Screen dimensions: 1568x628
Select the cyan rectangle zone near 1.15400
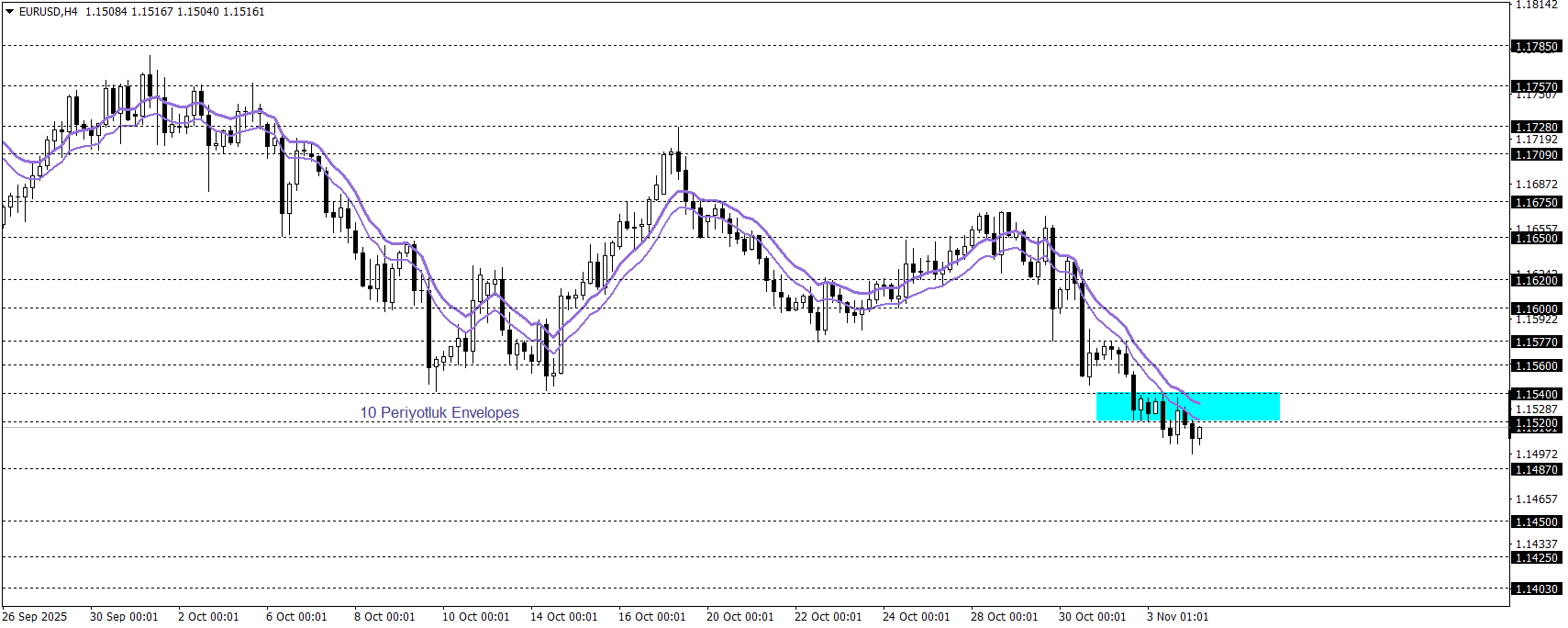tap(1188, 407)
